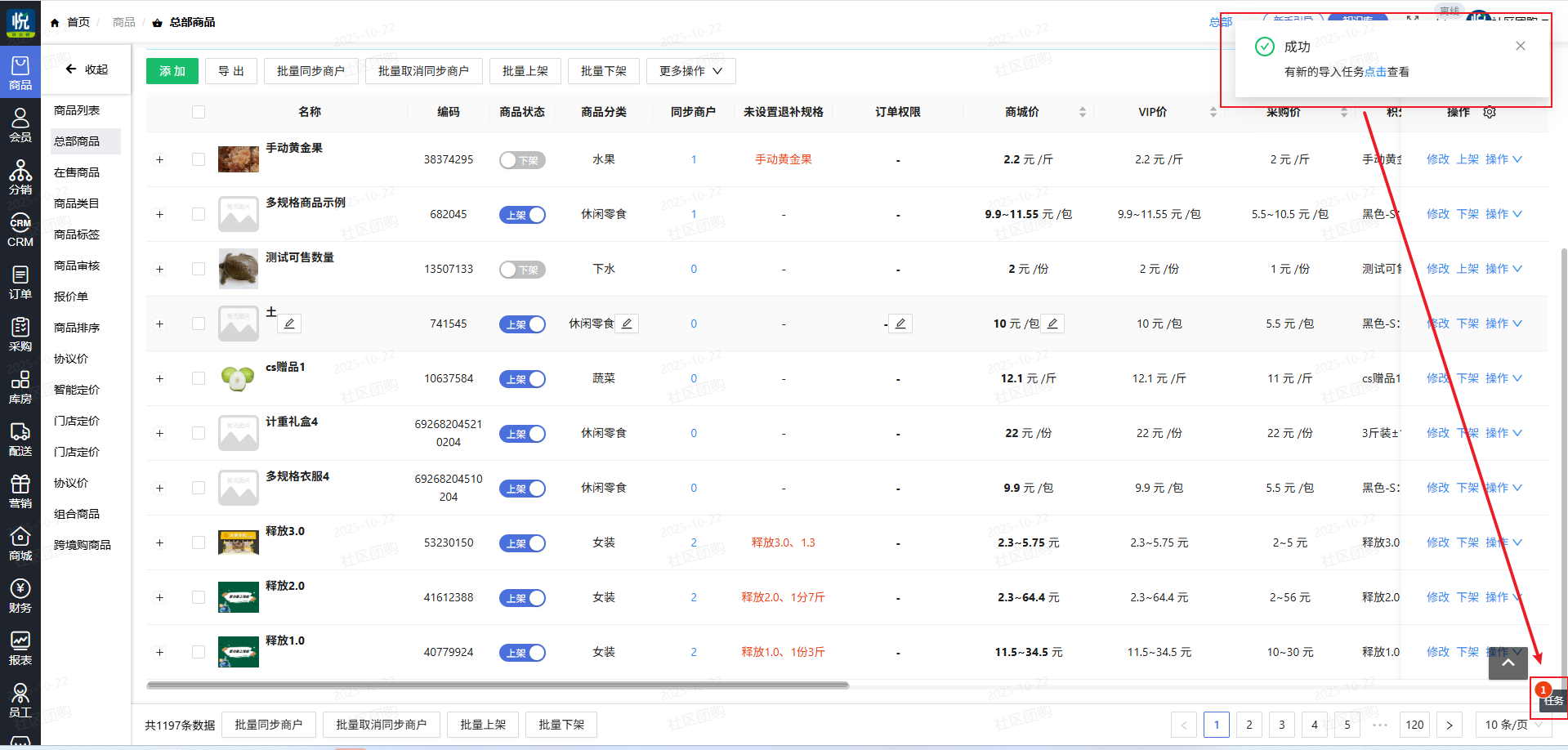The width and height of the screenshot is (1568, 750).
Task: Expand the 更多操作 dropdown
Action: click(x=690, y=71)
